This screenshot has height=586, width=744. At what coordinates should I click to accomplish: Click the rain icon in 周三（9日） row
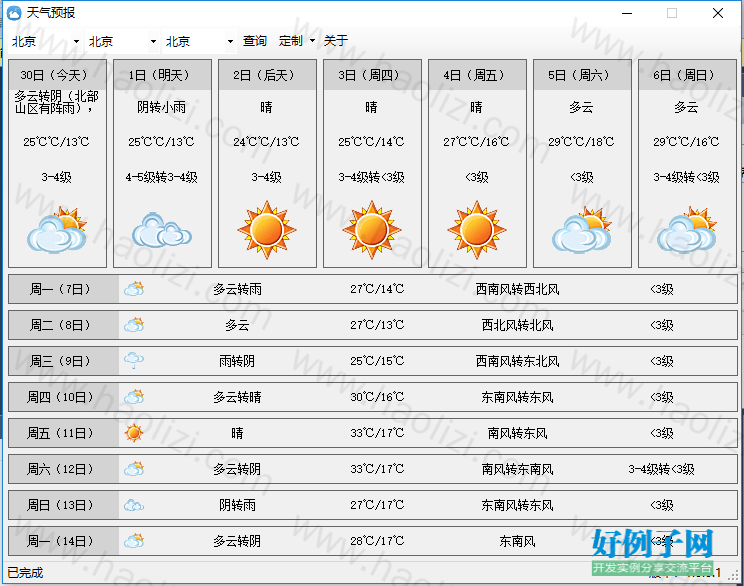coord(134,361)
